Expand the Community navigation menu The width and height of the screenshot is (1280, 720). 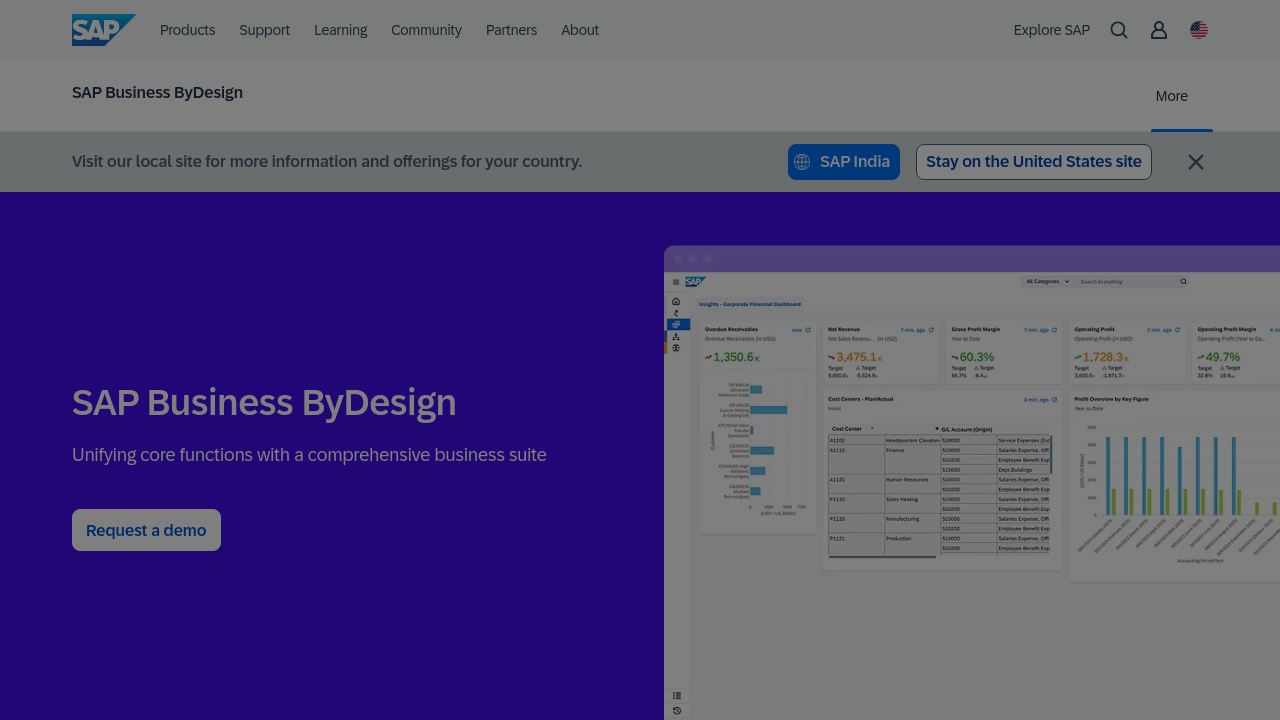coord(426,30)
